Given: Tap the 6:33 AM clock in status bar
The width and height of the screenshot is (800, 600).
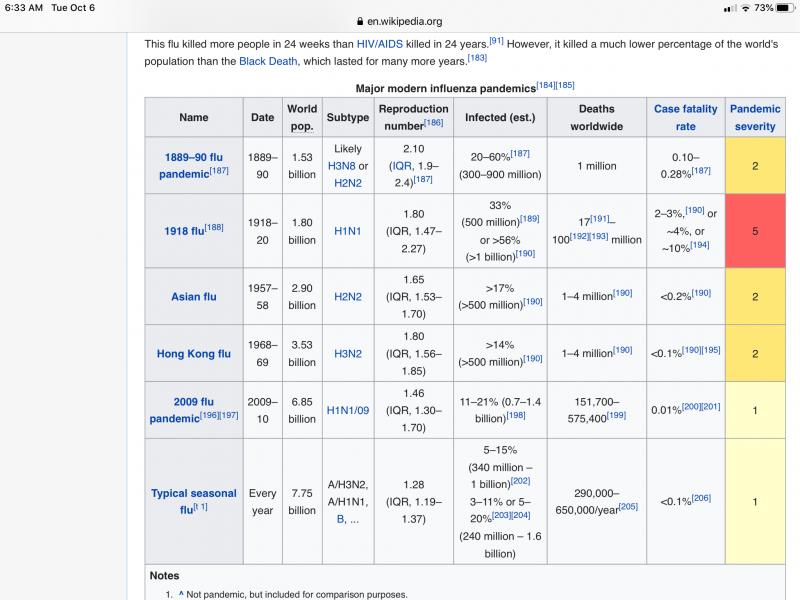Looking at the screenshot, I should (23, 8).
